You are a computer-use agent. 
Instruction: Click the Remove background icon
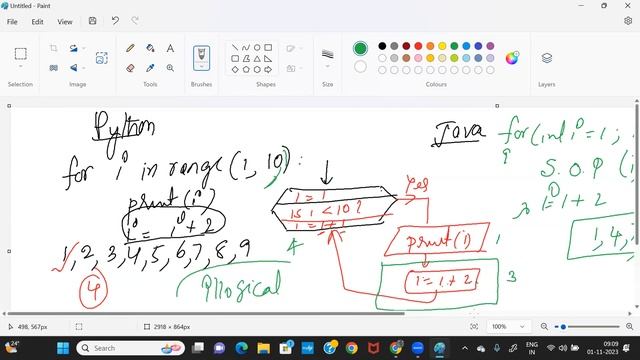click(102, 58)
